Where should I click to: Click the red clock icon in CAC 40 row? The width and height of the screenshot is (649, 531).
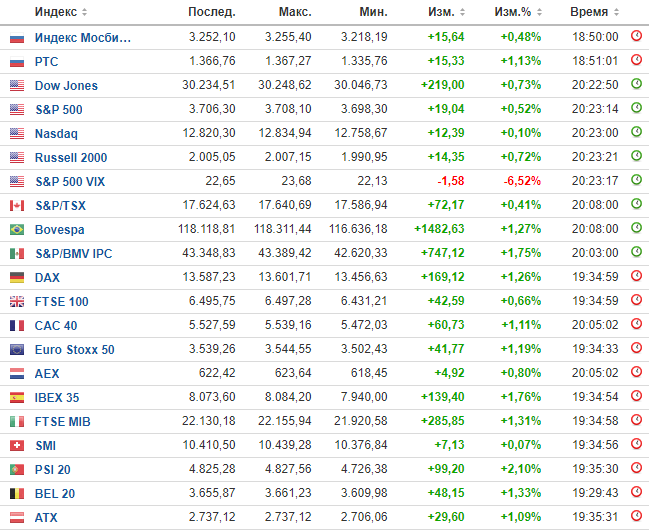tap(636, 324)
